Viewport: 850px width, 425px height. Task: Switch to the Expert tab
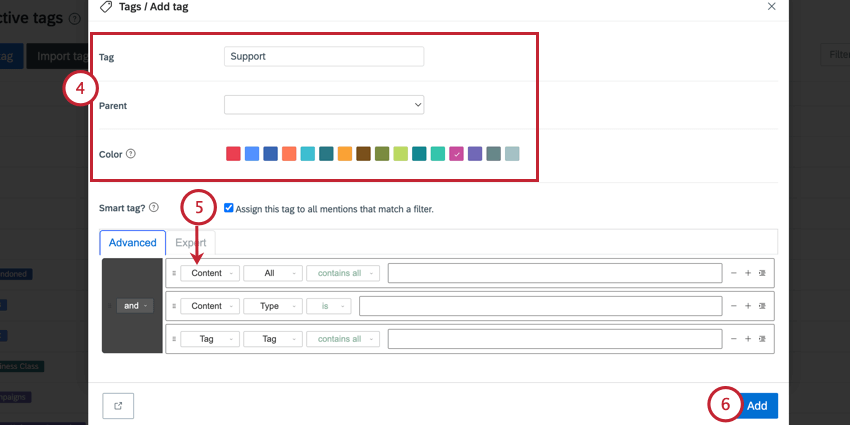coord(191,242)
